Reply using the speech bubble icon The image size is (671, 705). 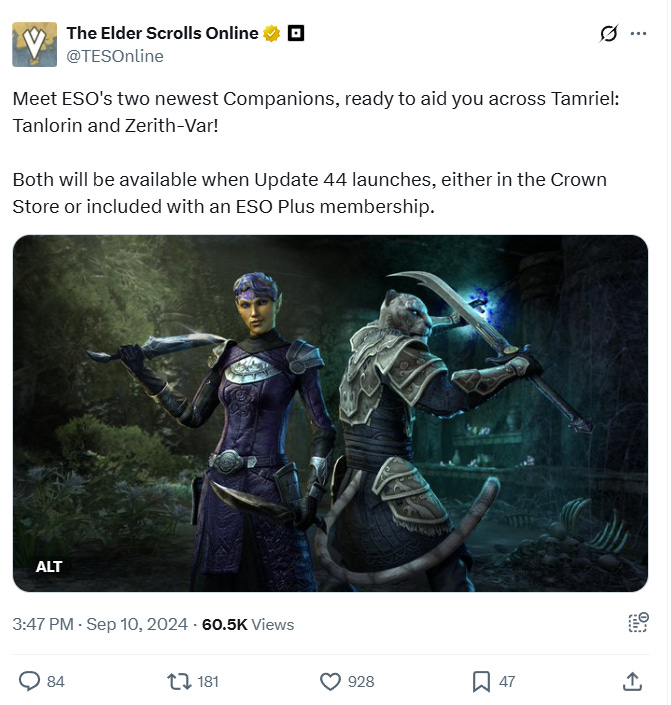coord(29,681)
